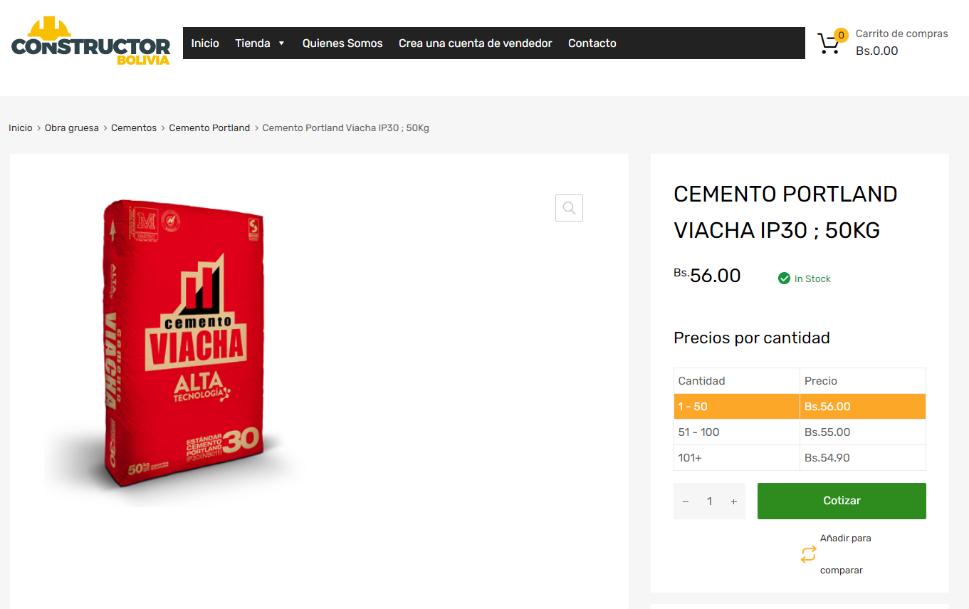Click the magnifier zoom icon on product image
The height and width of the screenshot is (609, 969).
pos(569,208)
